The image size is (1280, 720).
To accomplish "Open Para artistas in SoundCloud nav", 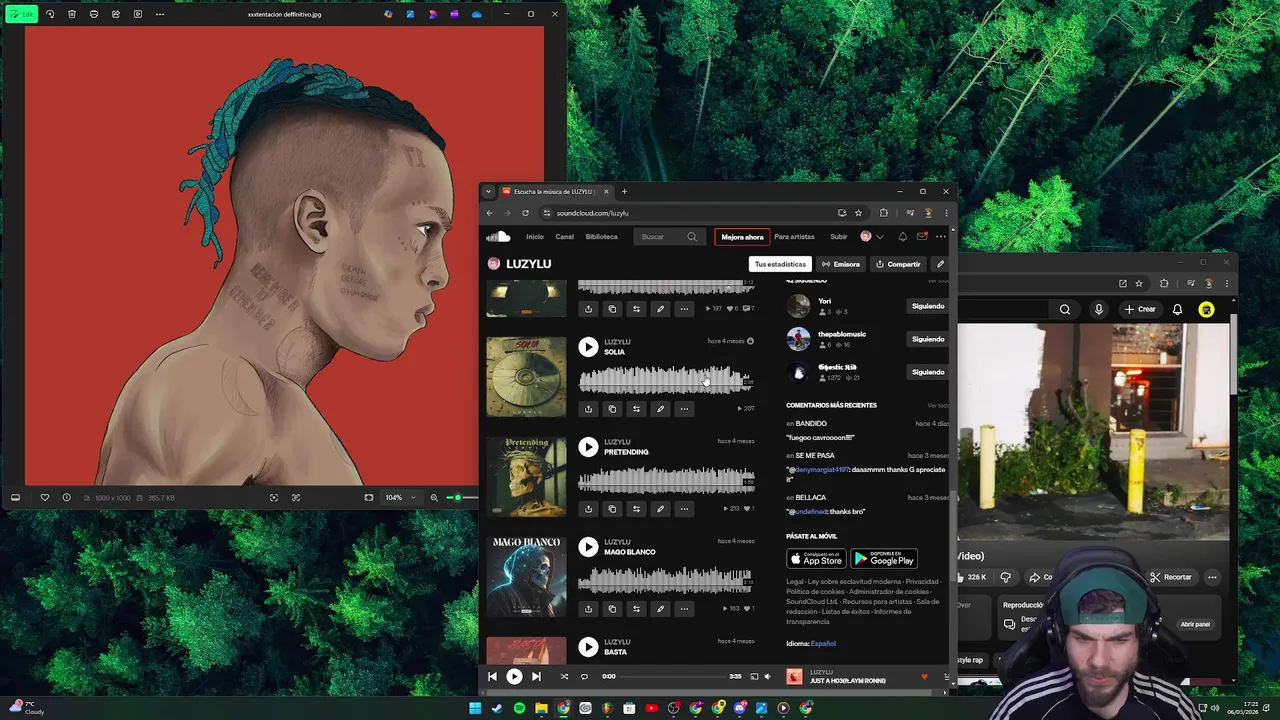I will coord(794,237).
